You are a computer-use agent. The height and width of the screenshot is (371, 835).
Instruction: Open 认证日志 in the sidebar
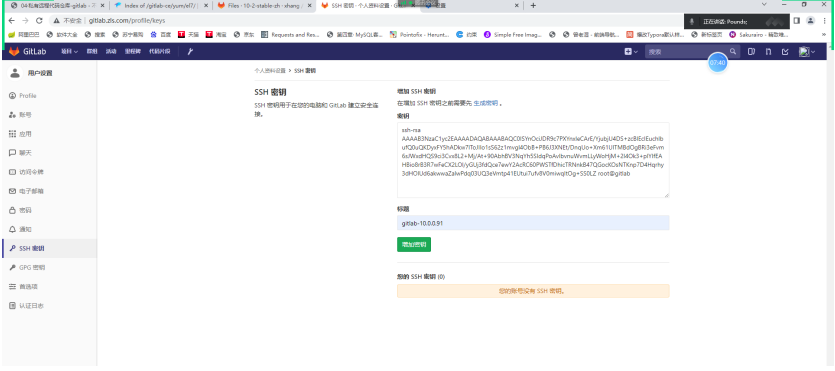click(27, 306)
